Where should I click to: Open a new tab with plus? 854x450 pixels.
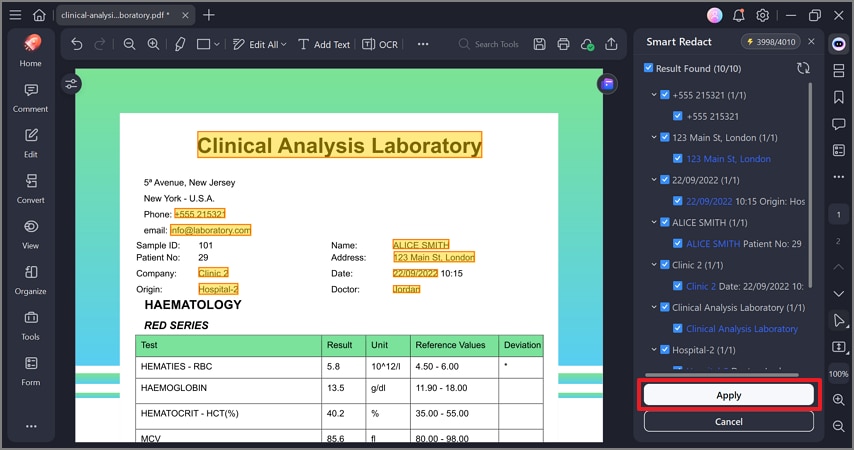[209, 15]
